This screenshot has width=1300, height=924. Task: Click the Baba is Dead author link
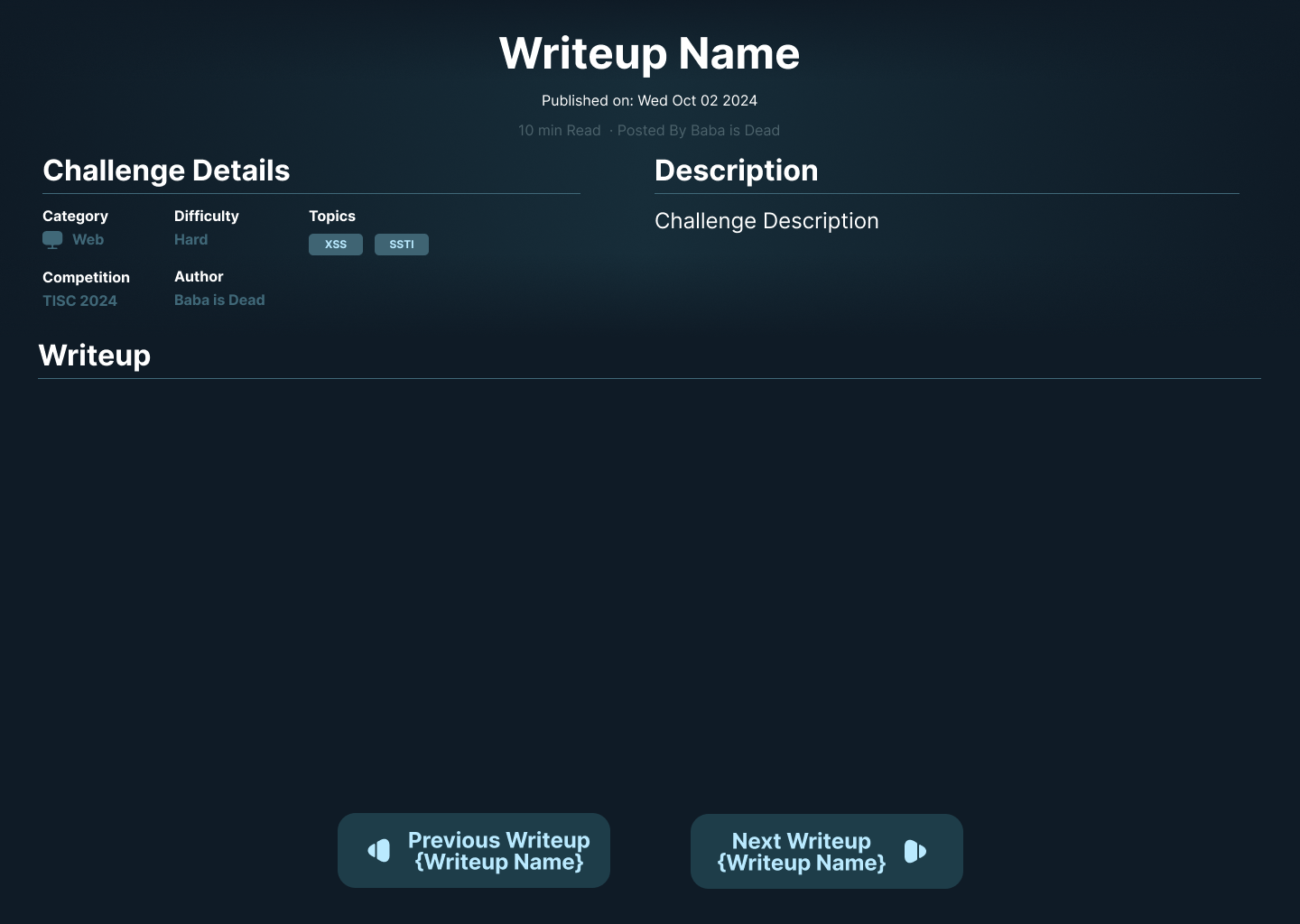[219, 300]
